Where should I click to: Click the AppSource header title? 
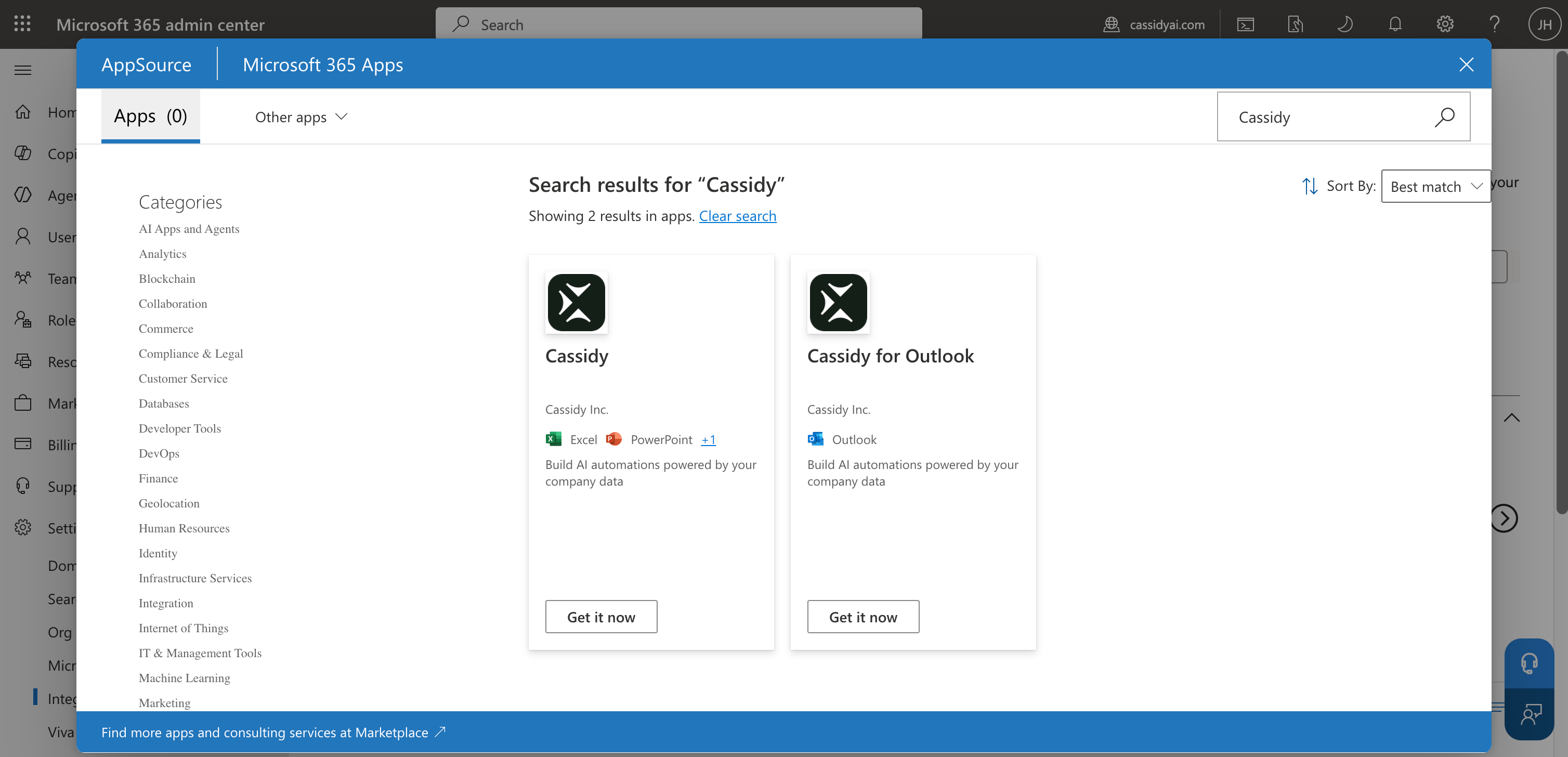[146, 64]
